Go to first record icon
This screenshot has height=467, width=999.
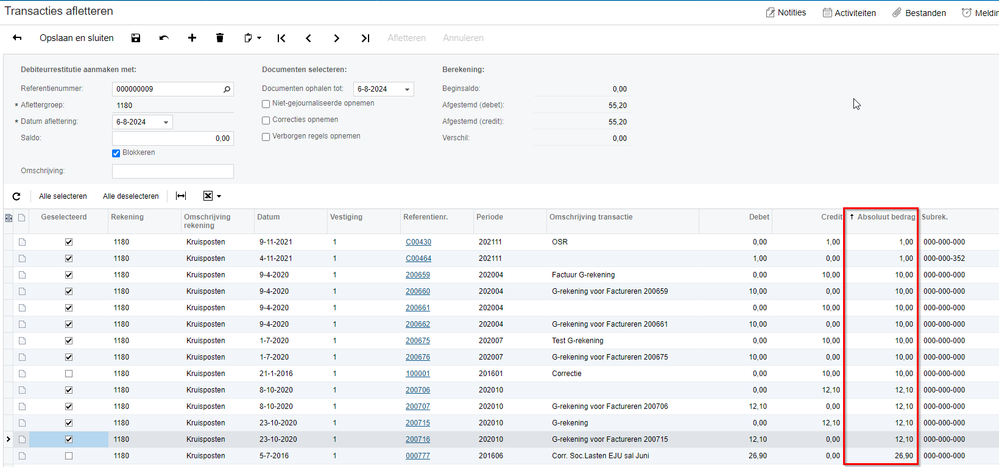[x=282, y=38]
